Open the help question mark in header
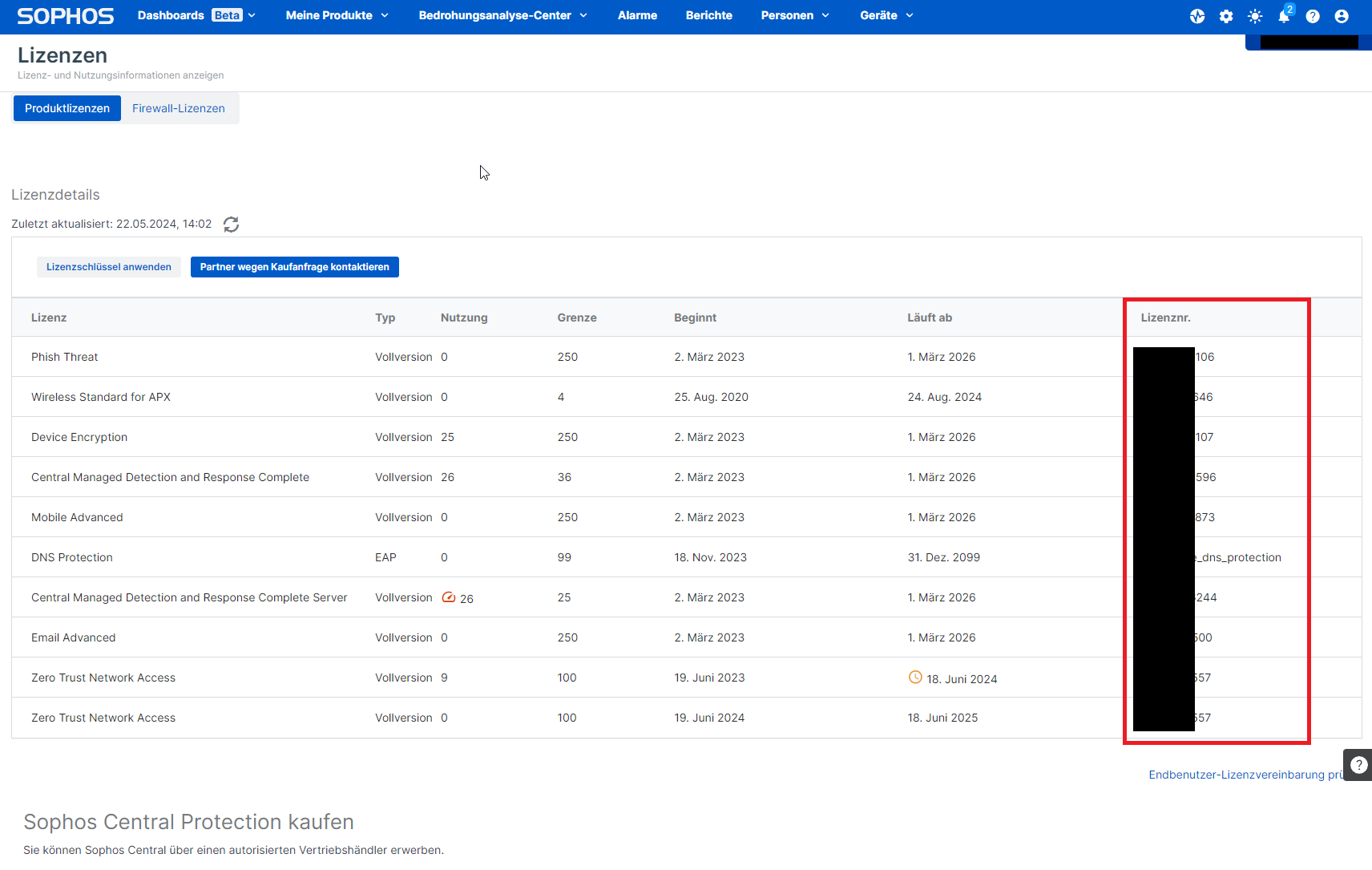 click(1313, 16)
